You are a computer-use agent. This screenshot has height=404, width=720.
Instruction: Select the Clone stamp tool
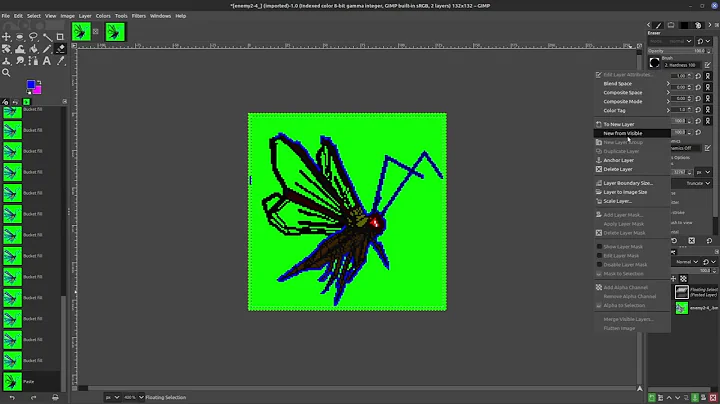[x=6, y=61]
